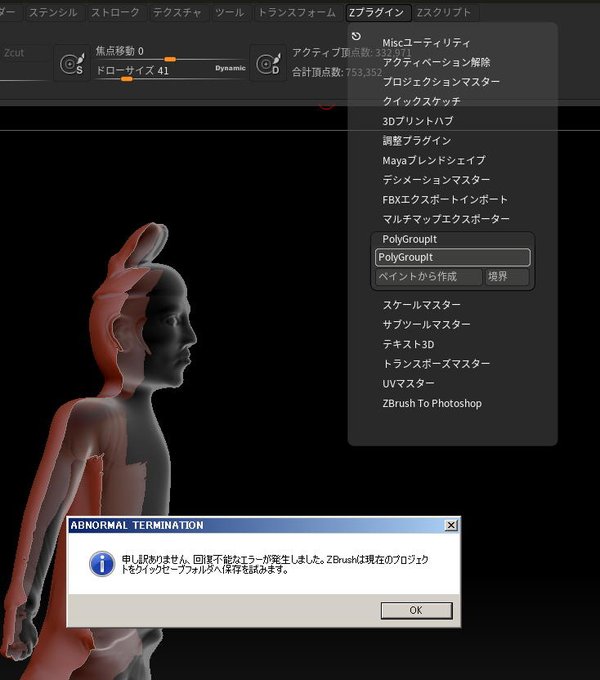Expand the プロジェクションマスター section
Screen dimensions: 600x680
[441, 82]
